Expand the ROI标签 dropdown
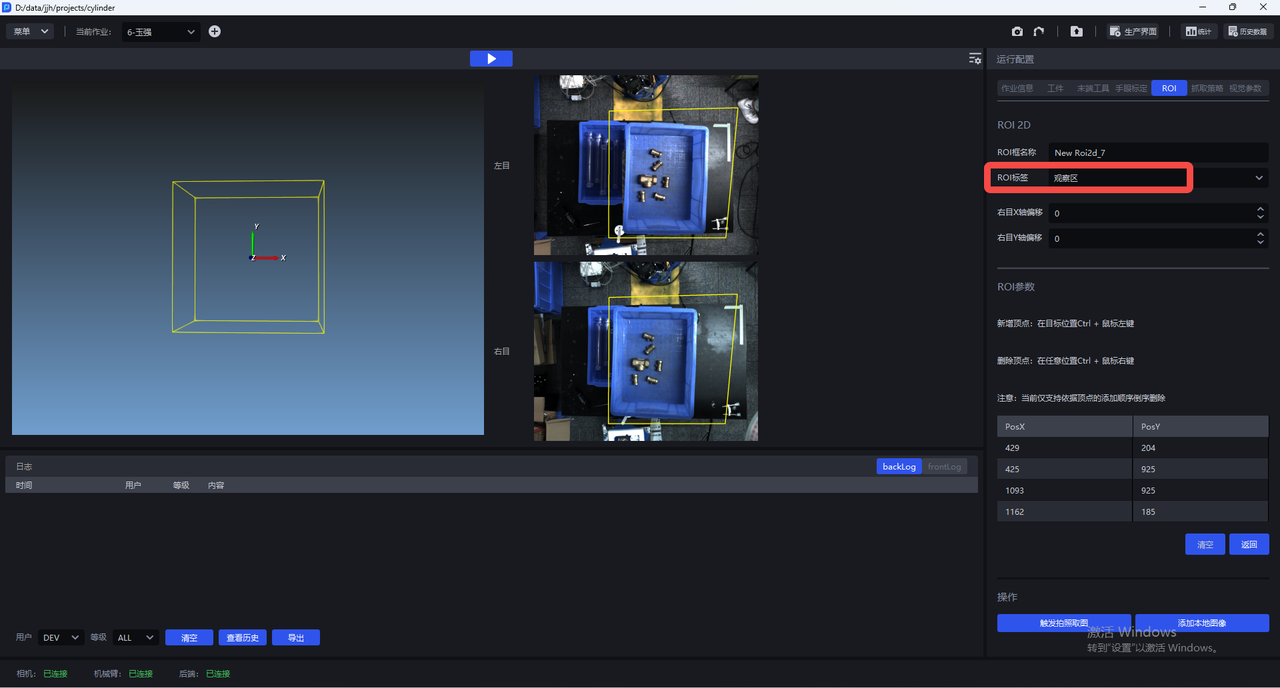The image size is (1280, 688). tap(1258, 178)
